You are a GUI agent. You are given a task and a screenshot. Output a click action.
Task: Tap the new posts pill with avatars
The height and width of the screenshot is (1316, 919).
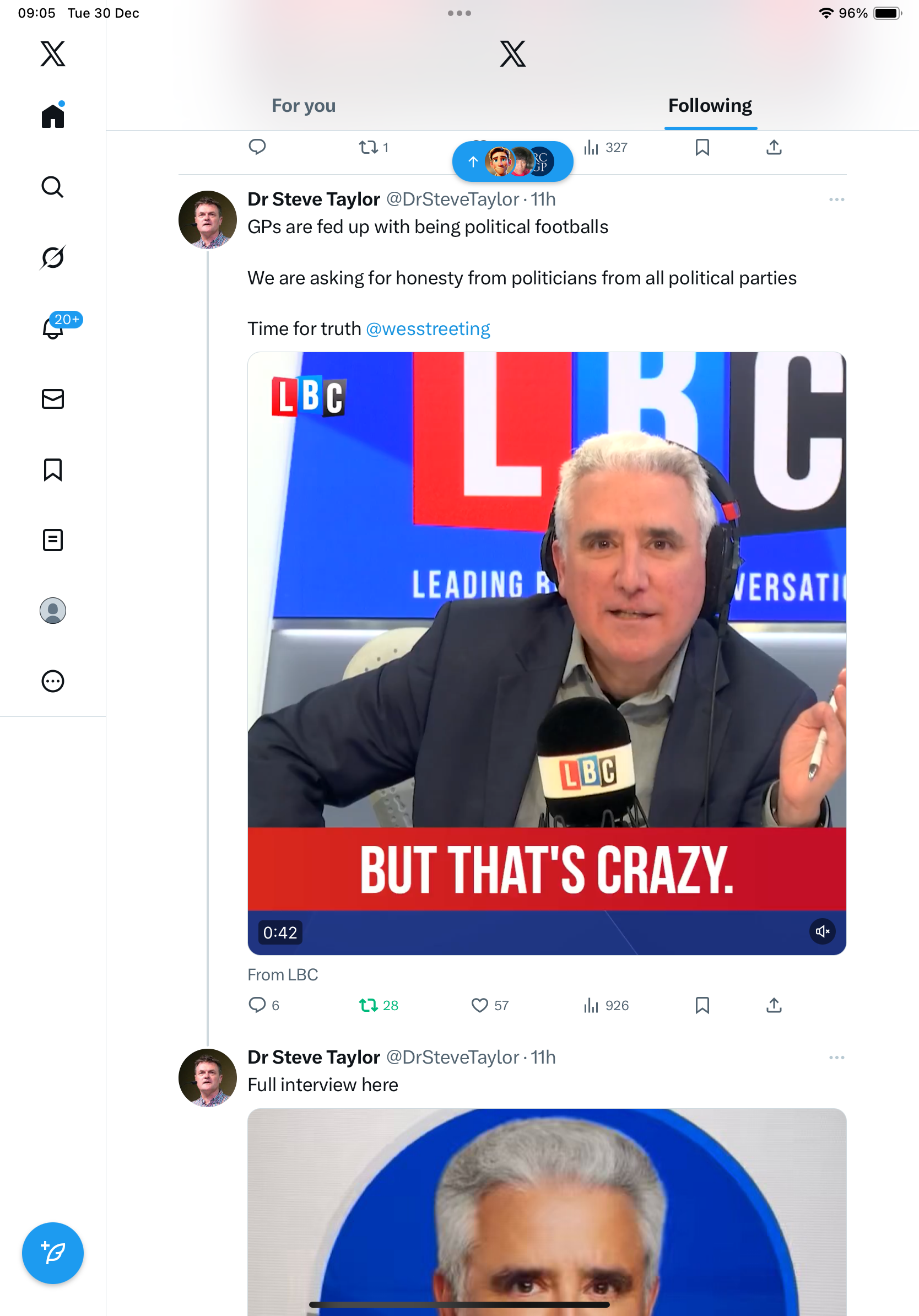(512, 161)
